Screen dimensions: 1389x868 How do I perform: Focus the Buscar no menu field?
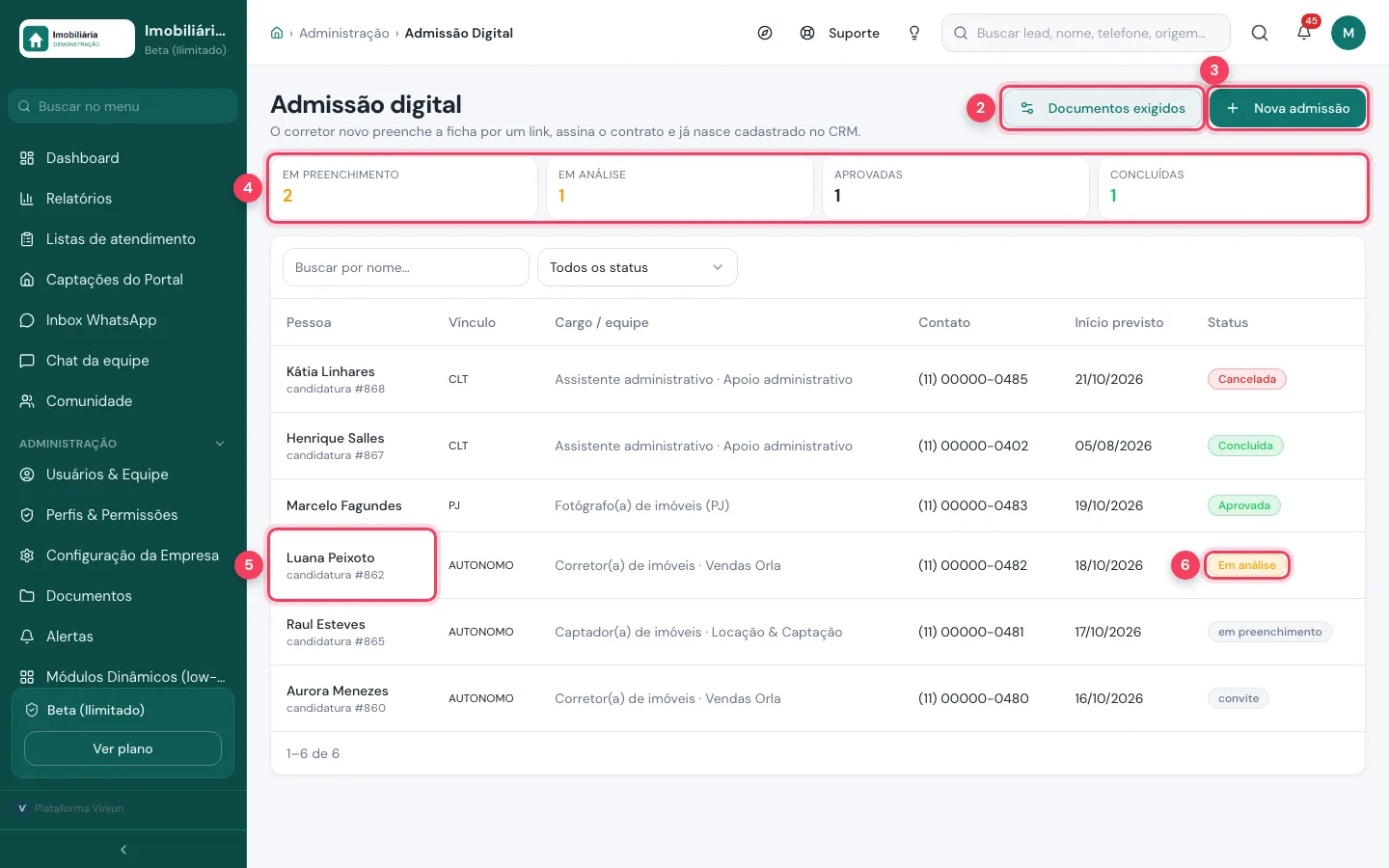[x=123, y=106]
